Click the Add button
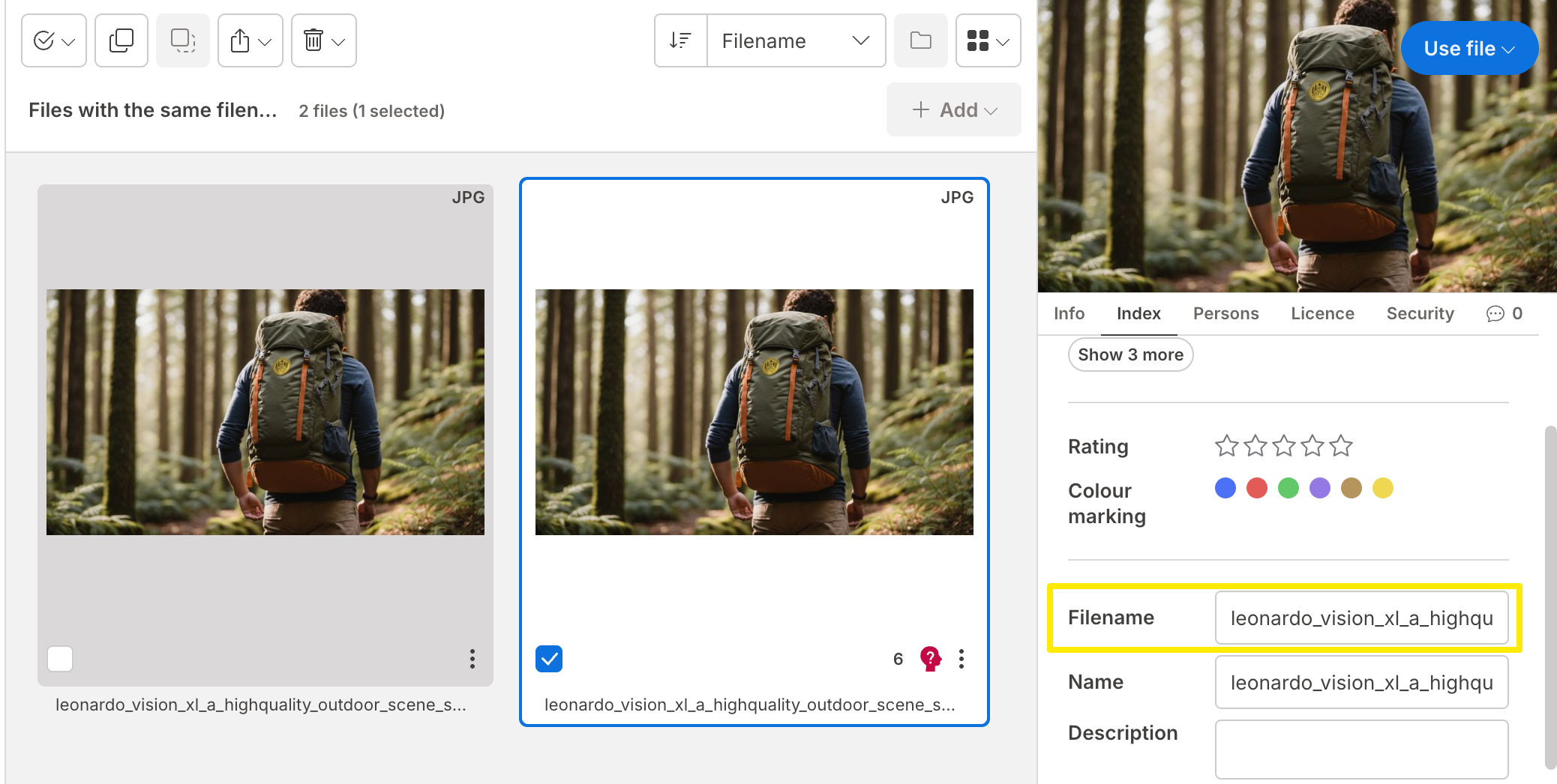The image size is (1557, 784). (953, 110)
